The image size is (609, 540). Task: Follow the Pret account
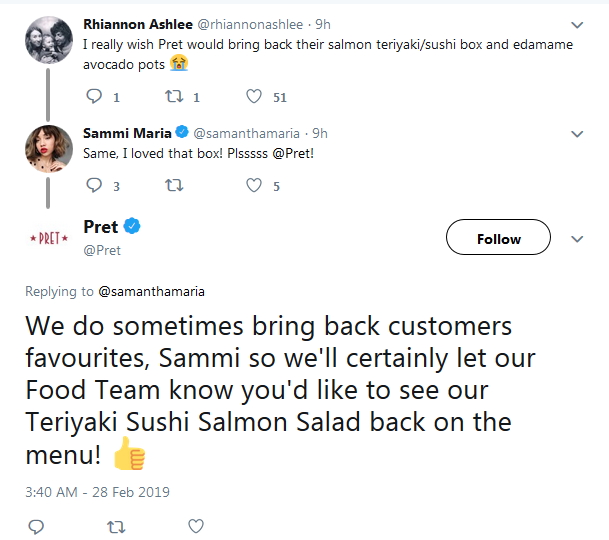click(498, 239)
